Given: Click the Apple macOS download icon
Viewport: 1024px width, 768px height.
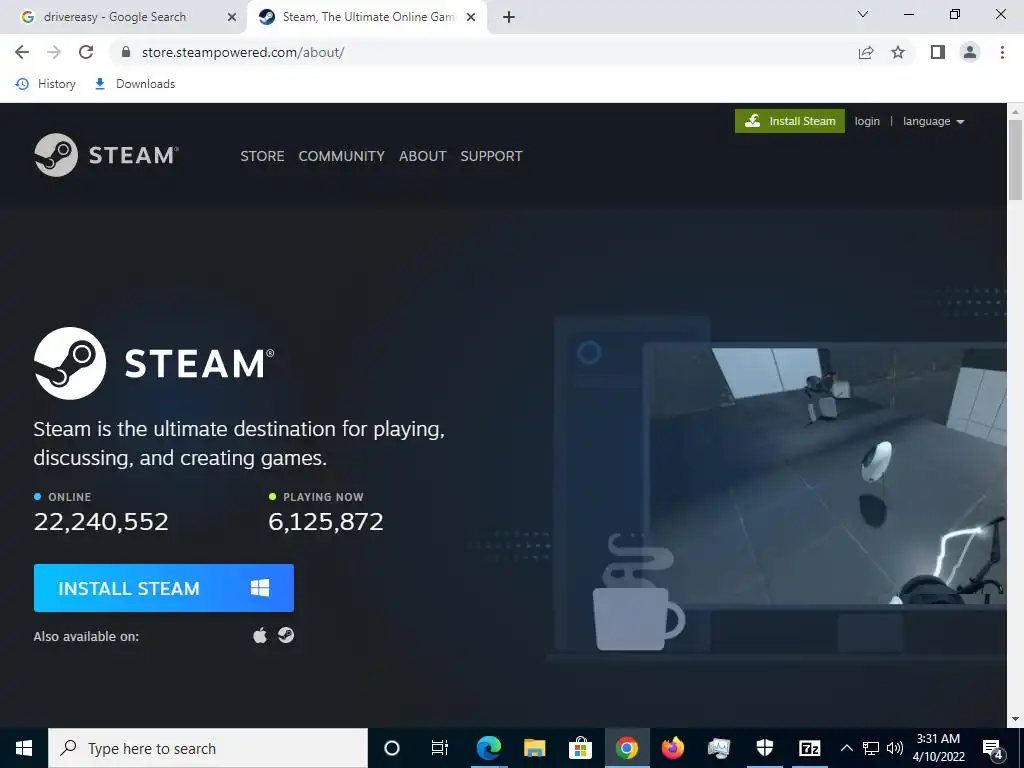Looking at the screenshot, I should pyautogui.click(x=260, y=635).
